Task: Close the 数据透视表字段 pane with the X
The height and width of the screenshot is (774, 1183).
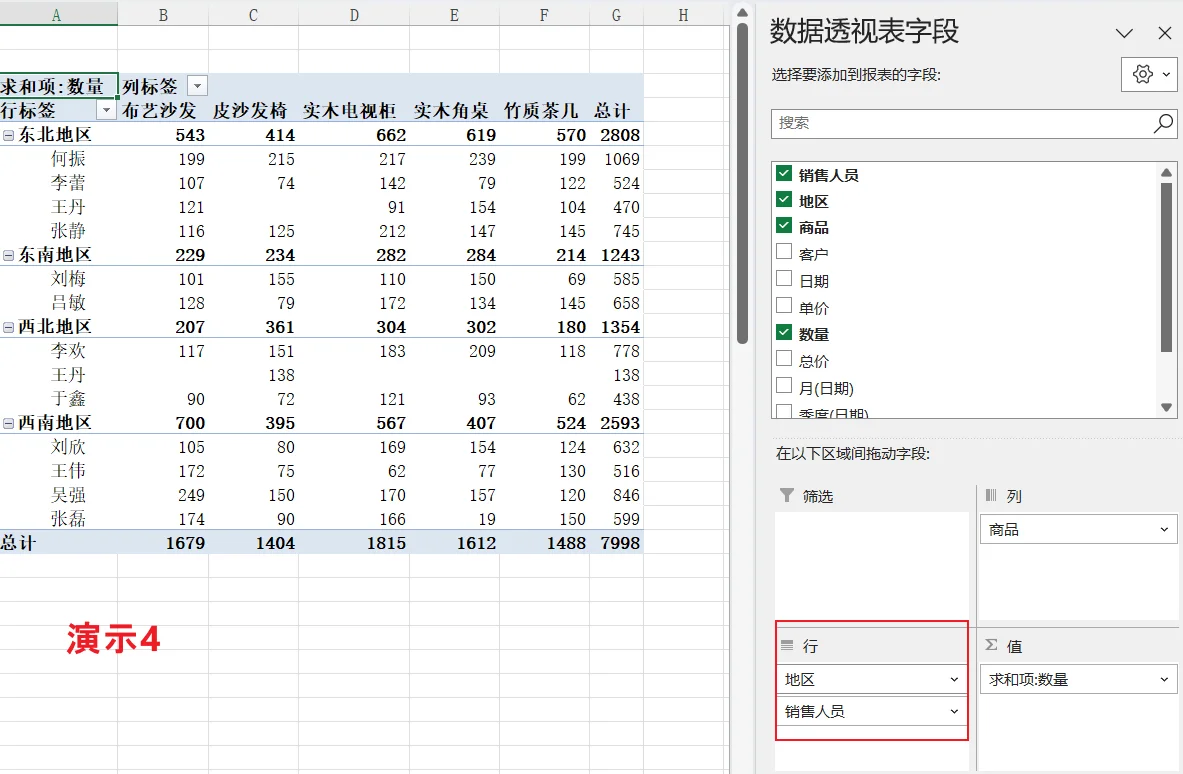Action: (x=1165, y=33)
